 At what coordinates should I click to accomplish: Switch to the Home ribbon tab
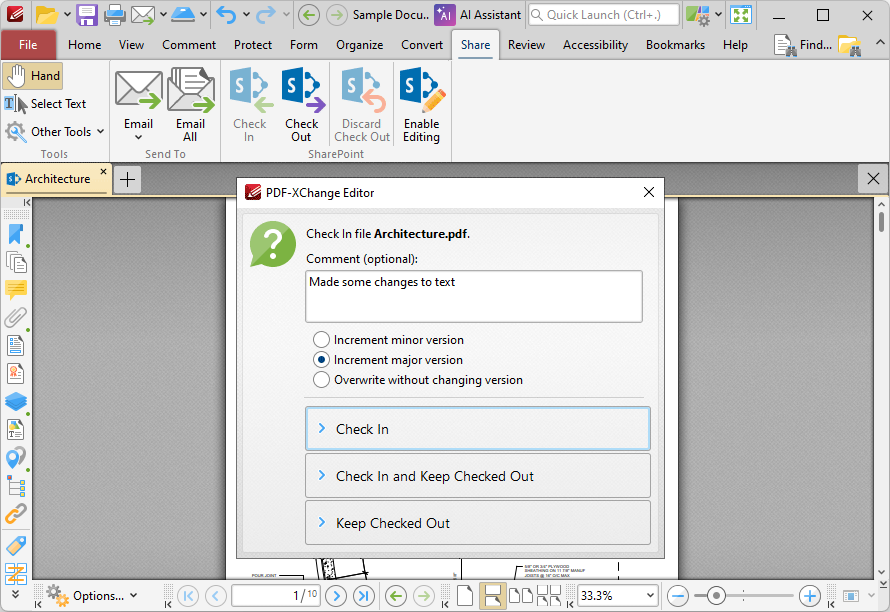[85, 45]
